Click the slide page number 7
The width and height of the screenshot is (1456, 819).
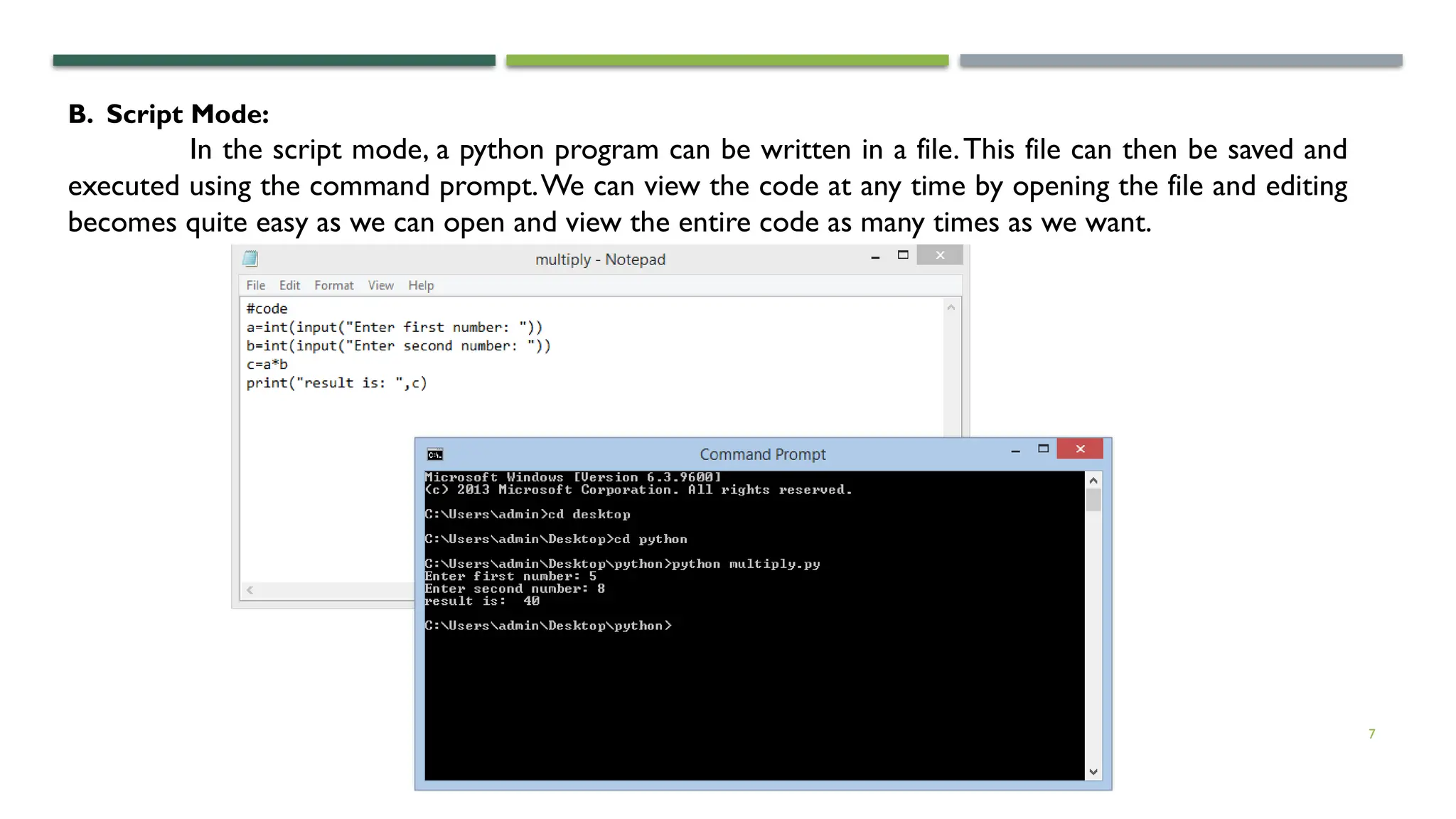(x=1371, y=734)
